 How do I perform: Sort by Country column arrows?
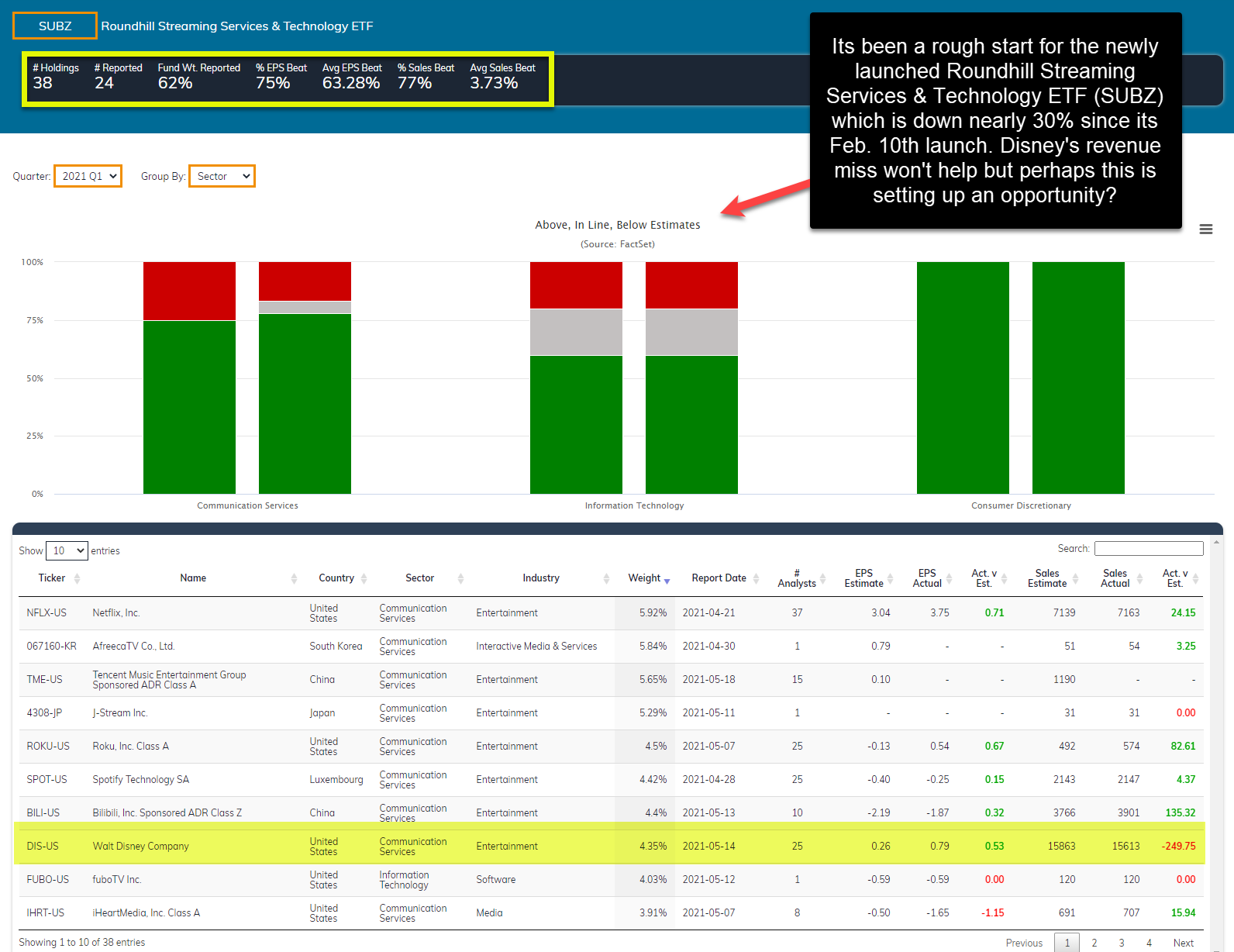(x=364, y=578)
